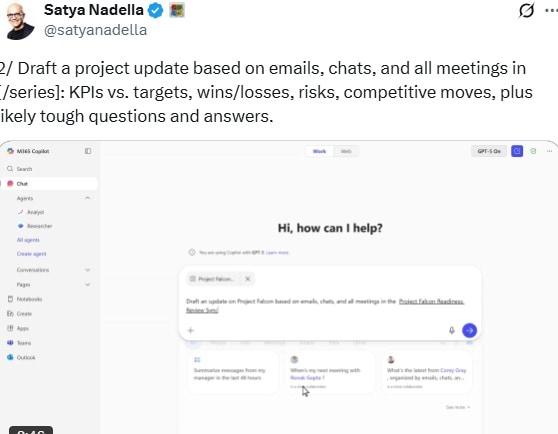The height and width of the screenshot is (434, 558).
Task: Click the Grok icon beside the tweet menu
Action: 526,10
